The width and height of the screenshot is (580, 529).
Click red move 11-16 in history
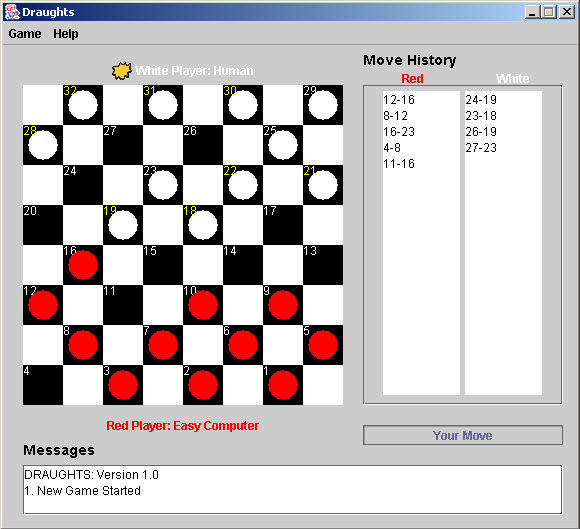[399, 164]
